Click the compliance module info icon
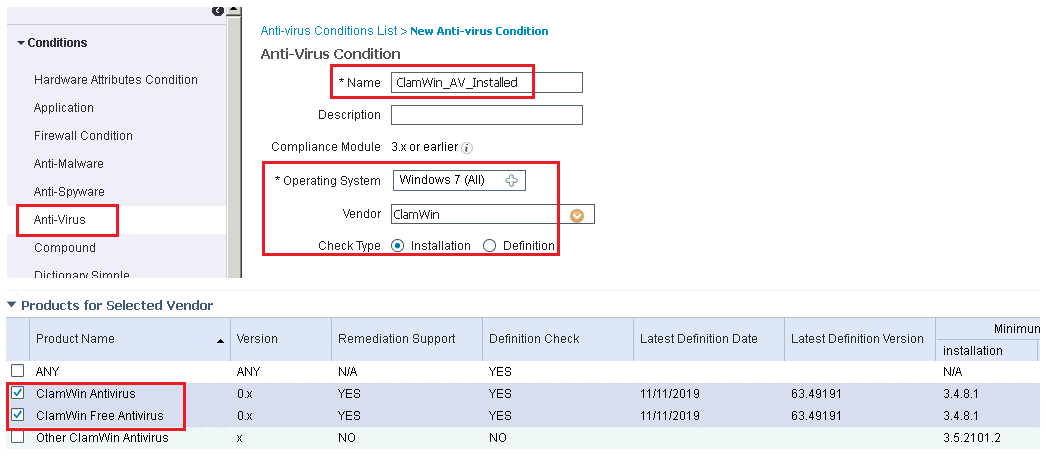Screen dimensions: 1046x459 click(x=468, y=148)
